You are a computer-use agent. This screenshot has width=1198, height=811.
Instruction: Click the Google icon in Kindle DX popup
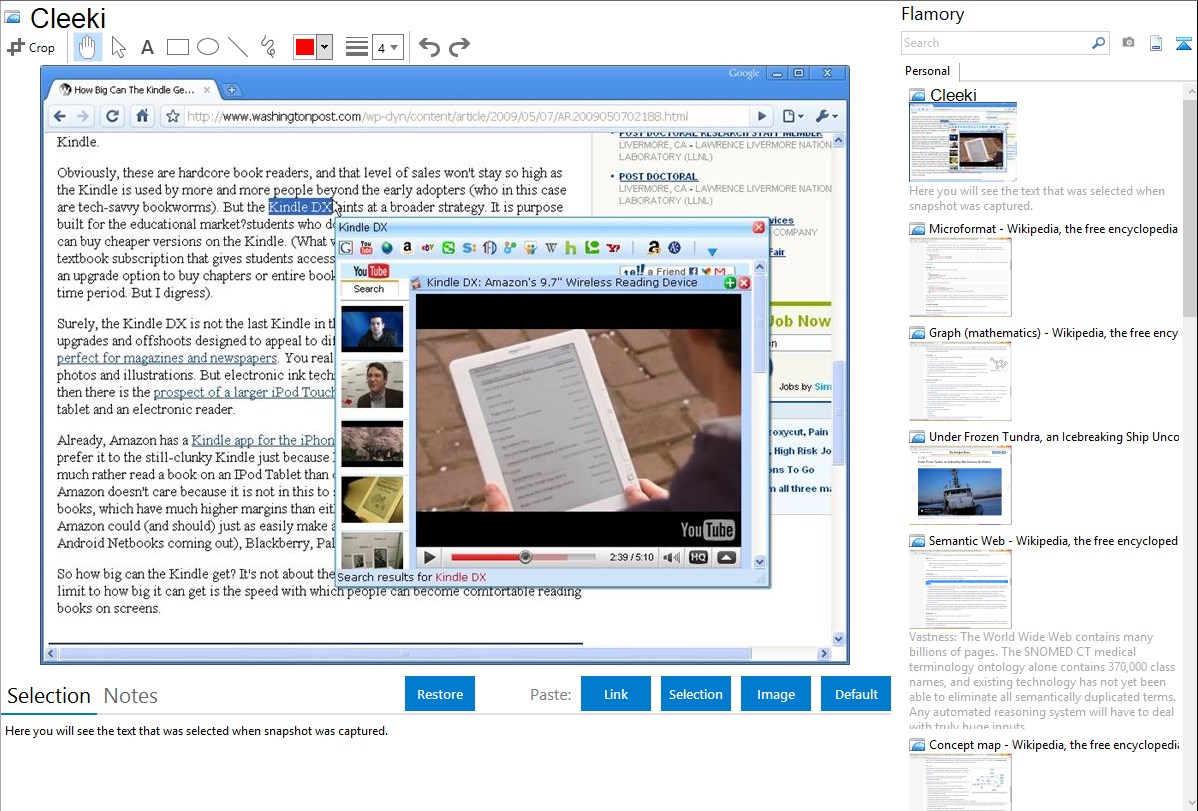click(x=346, y=248)
